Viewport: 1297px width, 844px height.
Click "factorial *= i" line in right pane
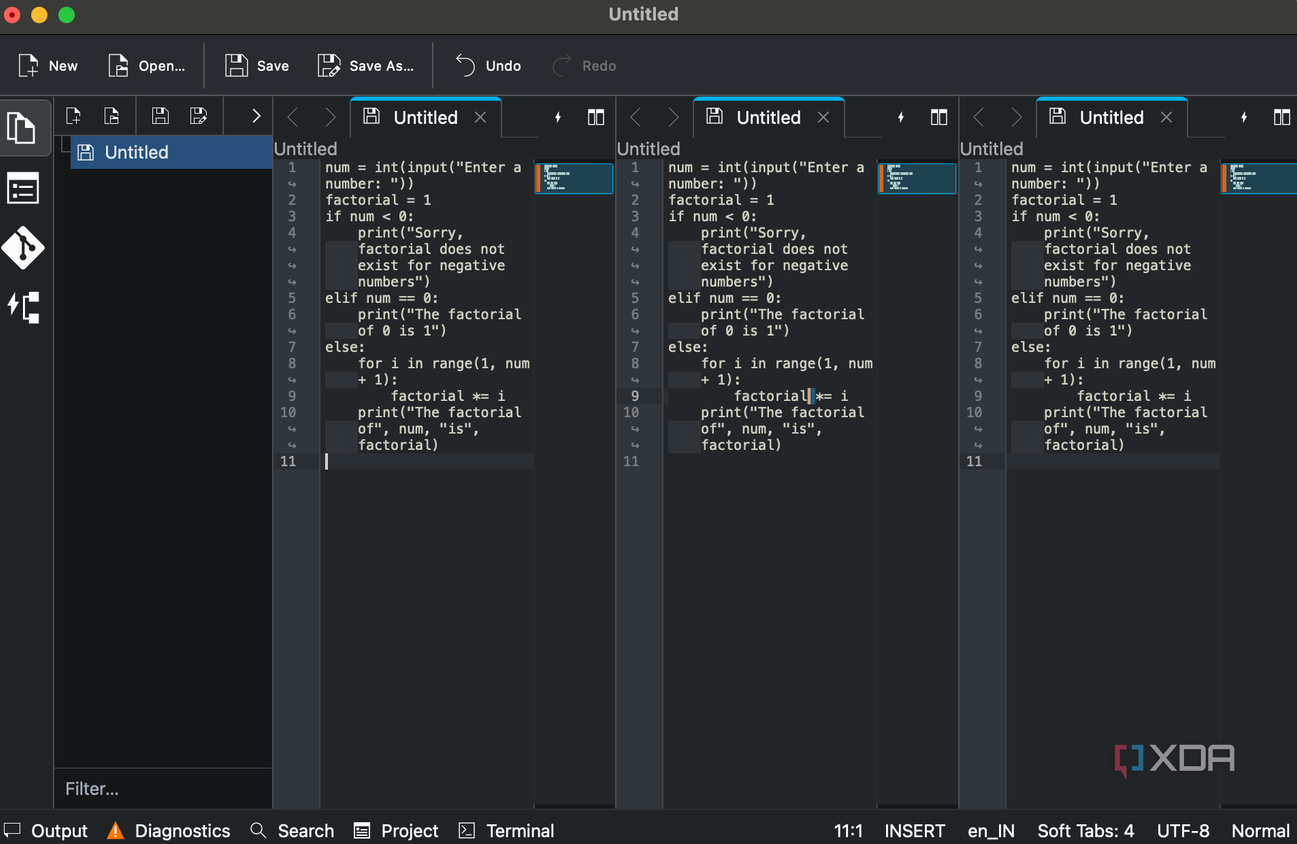click(x=1134, y=396)
